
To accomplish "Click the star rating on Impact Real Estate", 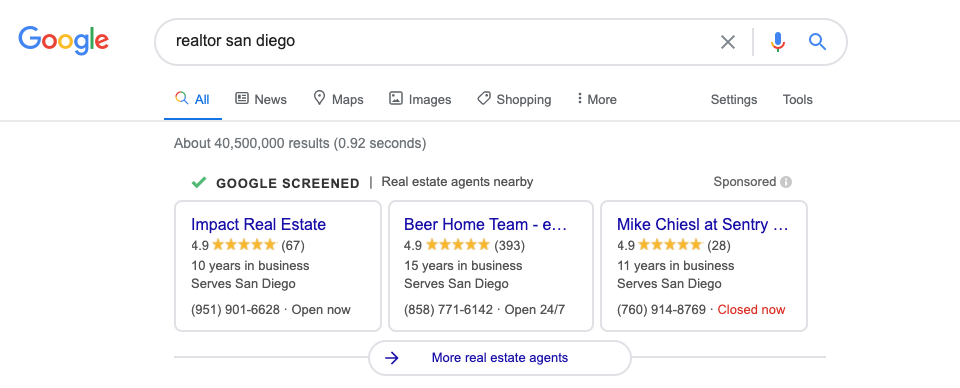I will pyautogui.click(x=244, y=245).
